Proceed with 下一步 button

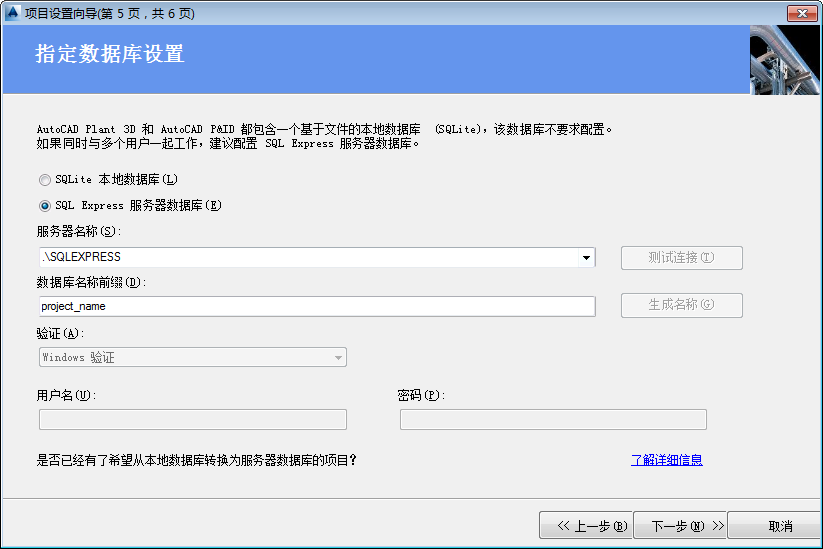[680, 525]
